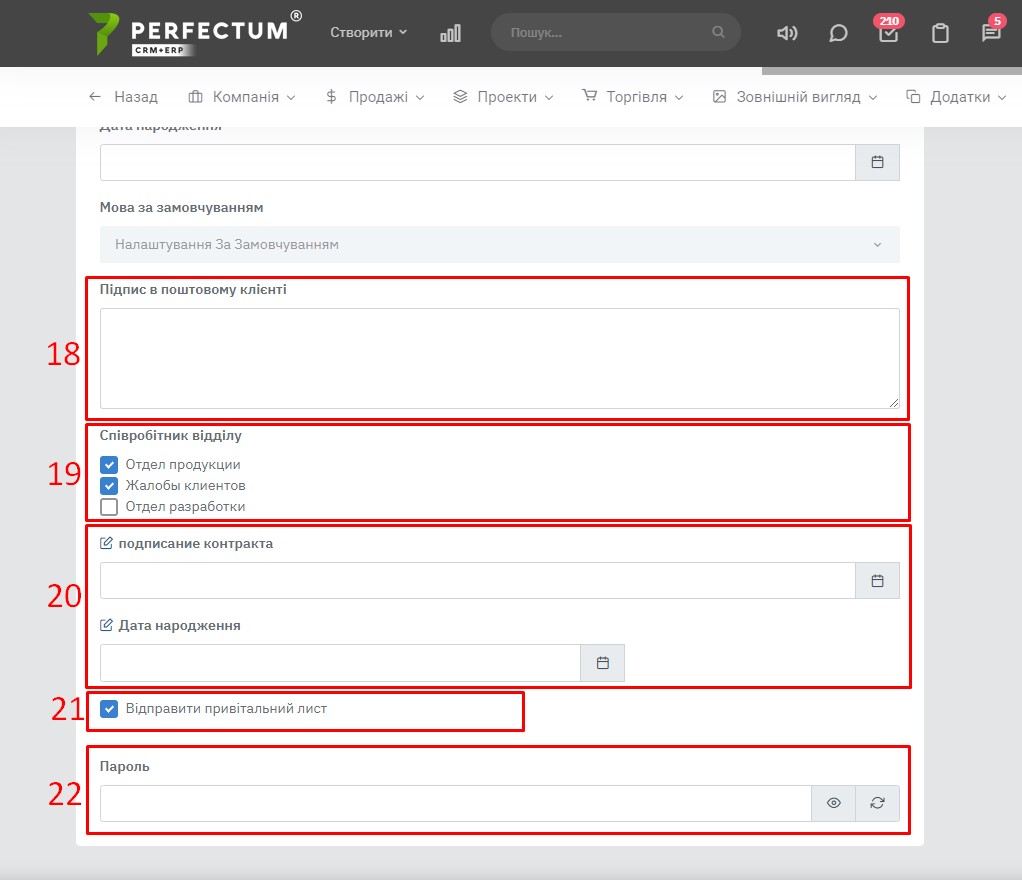1022x880 pixels.
Task: Click the regenerate password icon
Action: pos(877,803)
